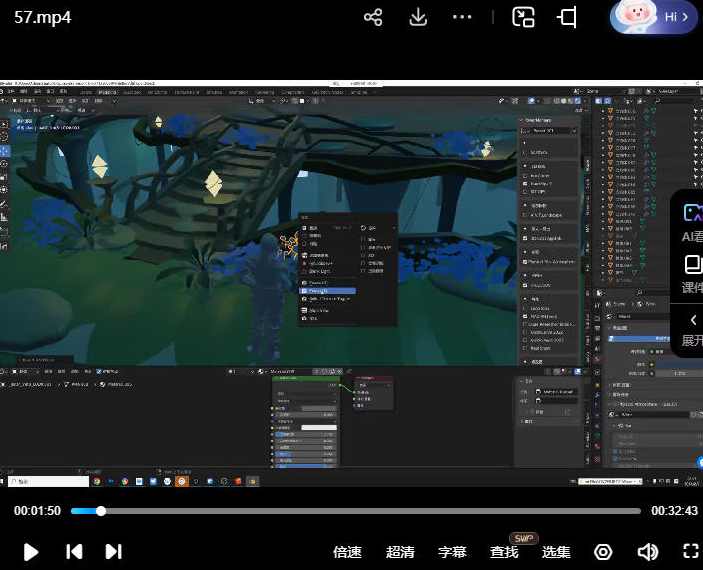
Task: Play the video
Action: [30, 552]
